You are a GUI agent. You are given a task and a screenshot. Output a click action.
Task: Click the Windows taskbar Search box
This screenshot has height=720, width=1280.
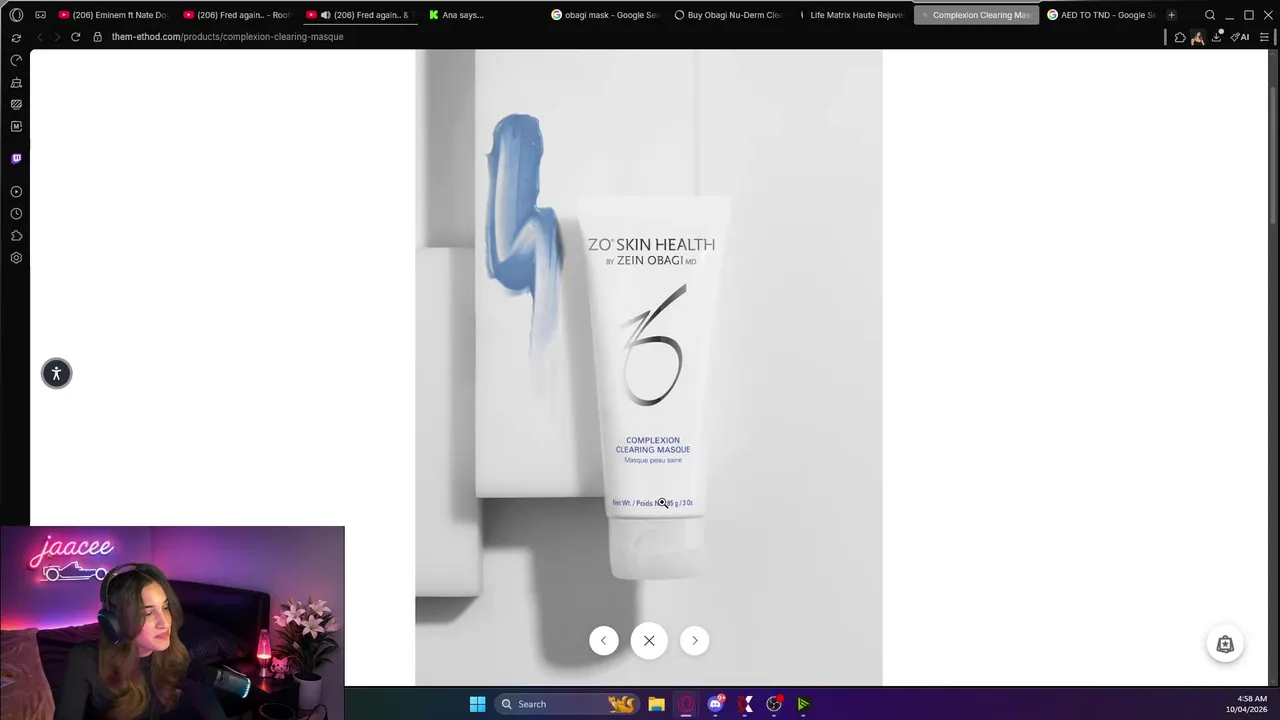pos(565,704)
